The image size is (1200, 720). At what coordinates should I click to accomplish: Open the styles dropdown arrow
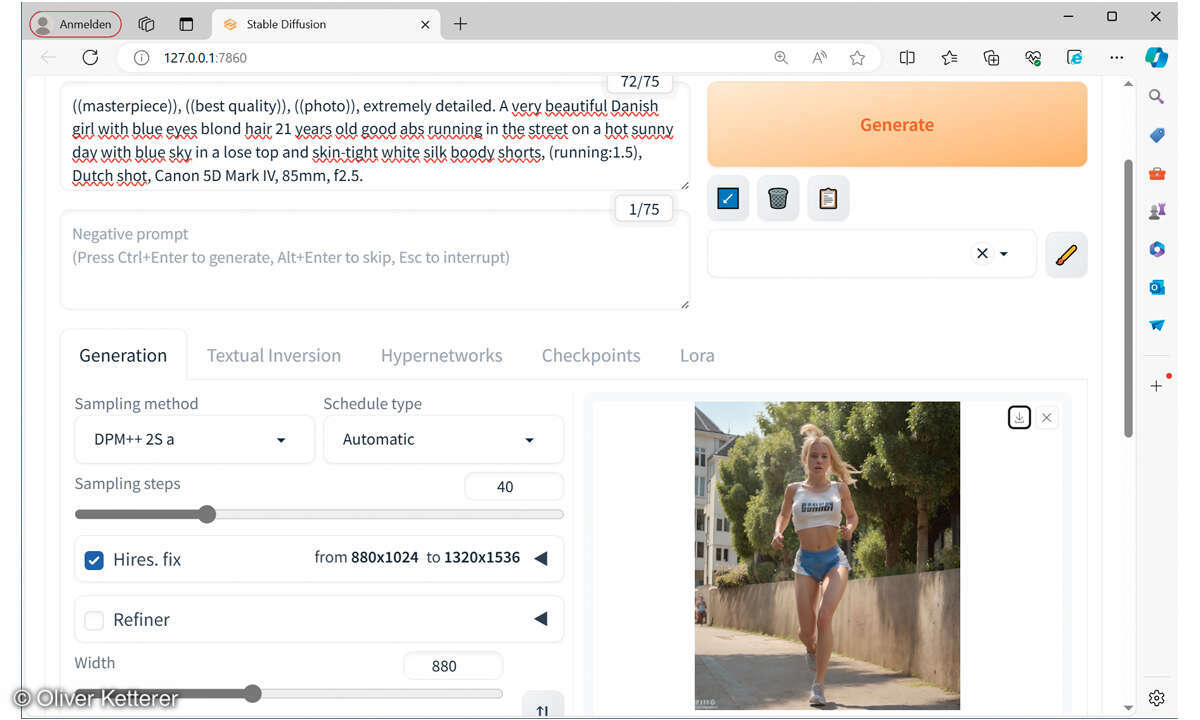click(x=1004, y=254)
